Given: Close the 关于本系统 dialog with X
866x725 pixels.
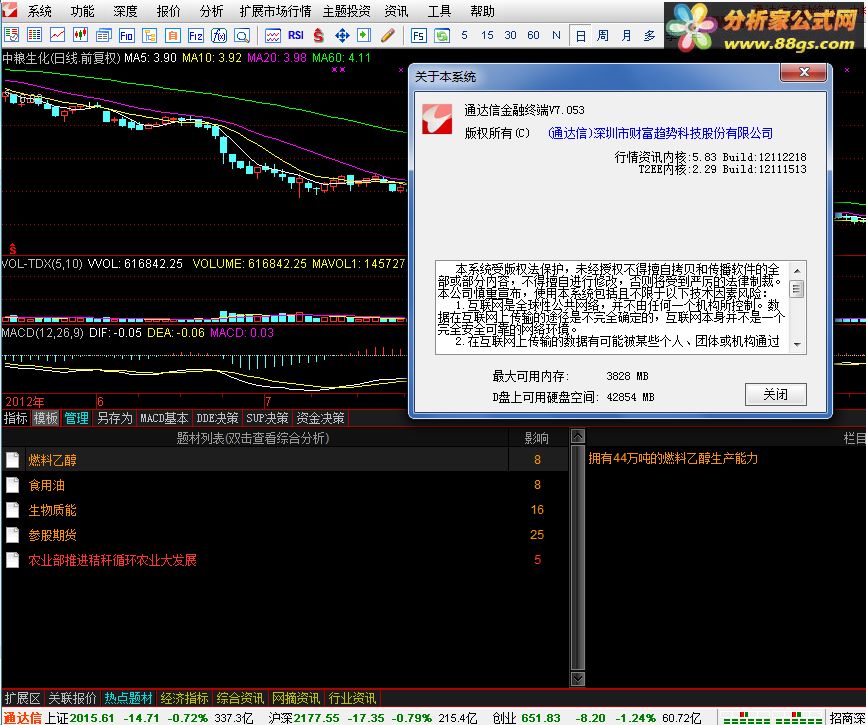Looking at the screenshot, I should point(804,72).
